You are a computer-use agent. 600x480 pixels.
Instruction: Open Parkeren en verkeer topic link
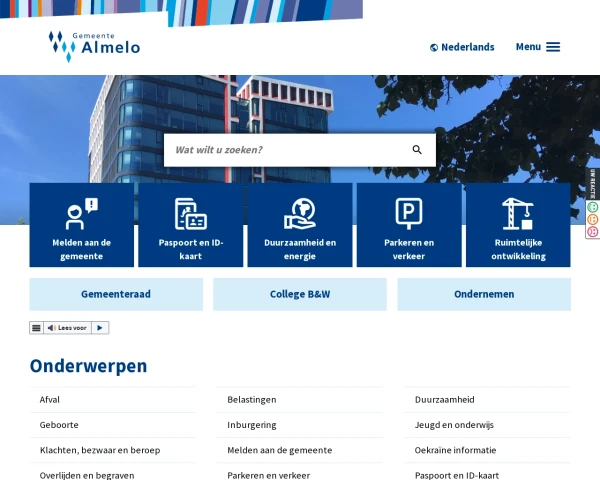269,475
